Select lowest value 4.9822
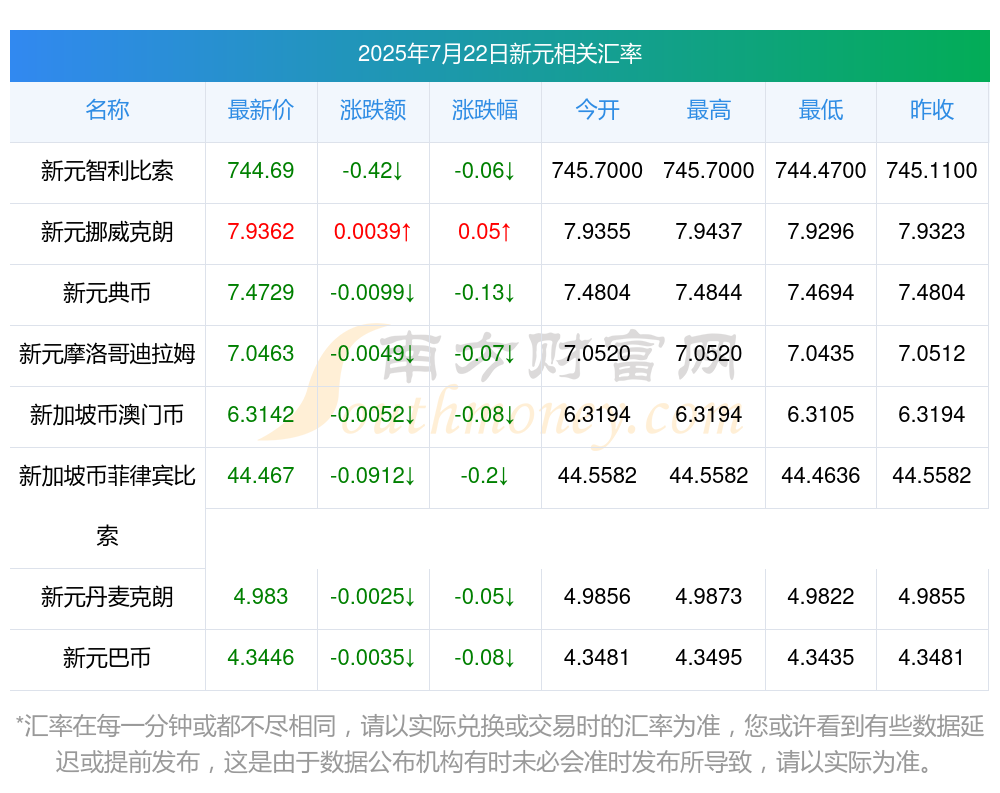The height and width of the screenshot is (793, 1000). click(821, 597)
